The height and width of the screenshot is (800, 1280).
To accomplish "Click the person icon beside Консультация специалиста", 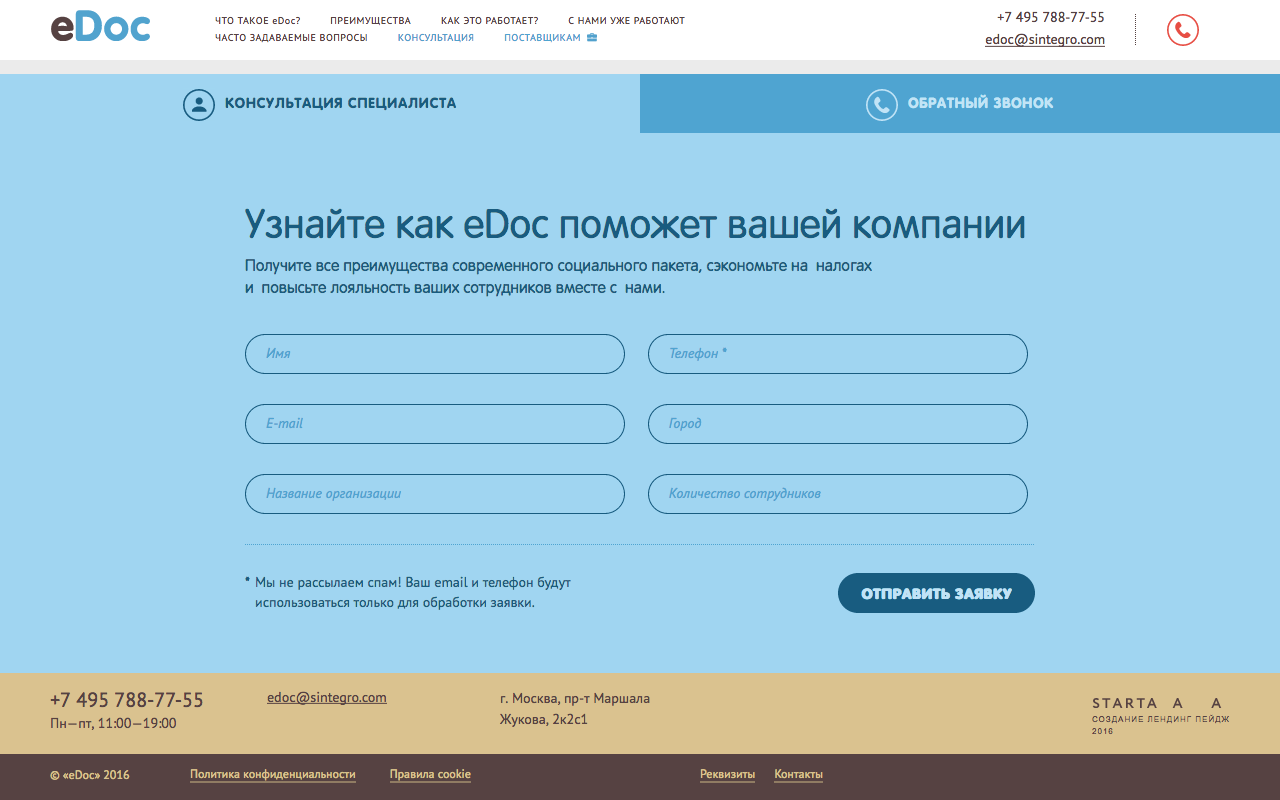I will point(199,104).
